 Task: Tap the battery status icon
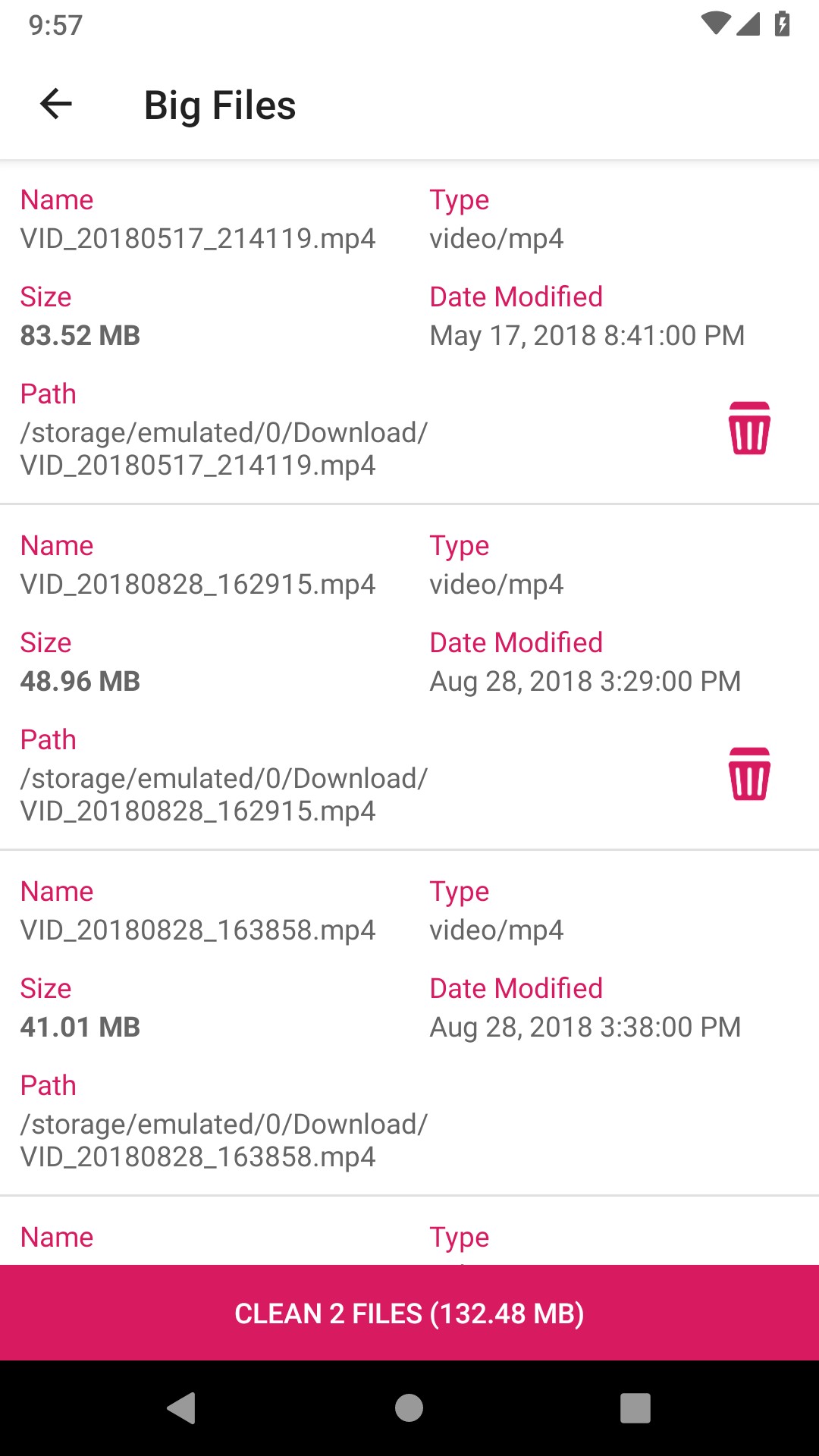(783, 24)
